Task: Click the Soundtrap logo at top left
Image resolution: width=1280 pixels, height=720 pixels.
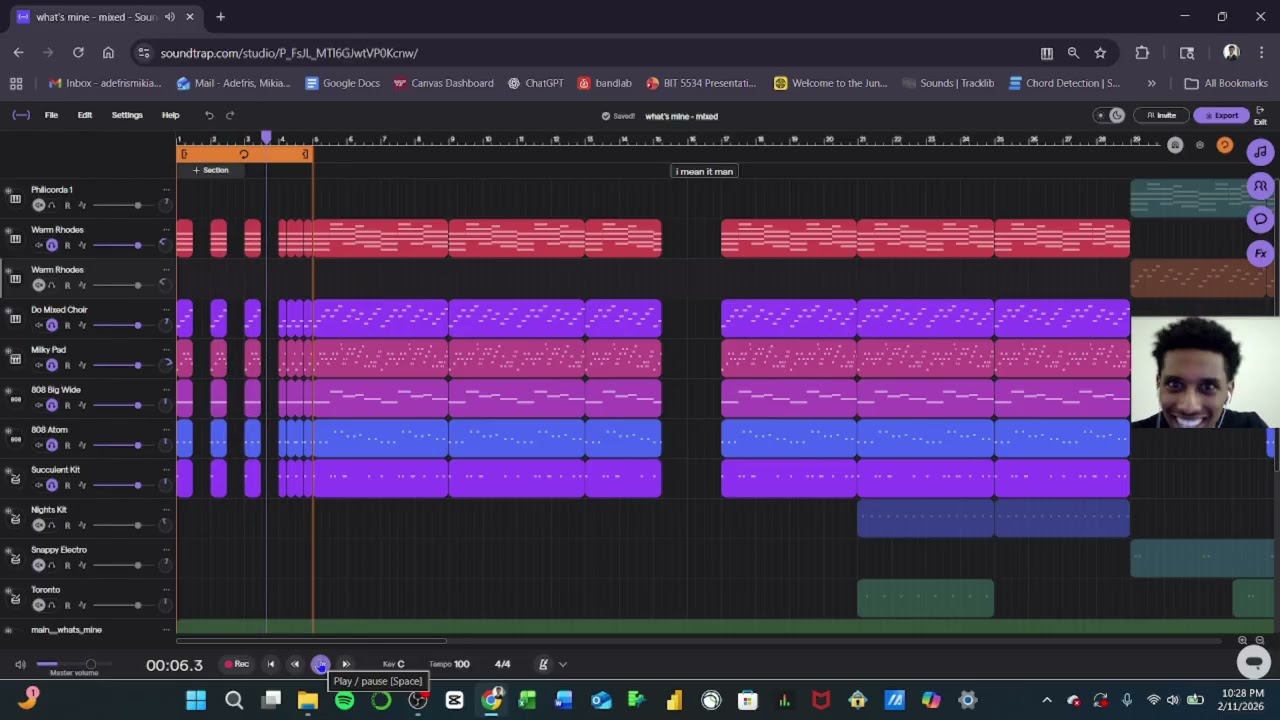Action: click(x=21, y=115)
